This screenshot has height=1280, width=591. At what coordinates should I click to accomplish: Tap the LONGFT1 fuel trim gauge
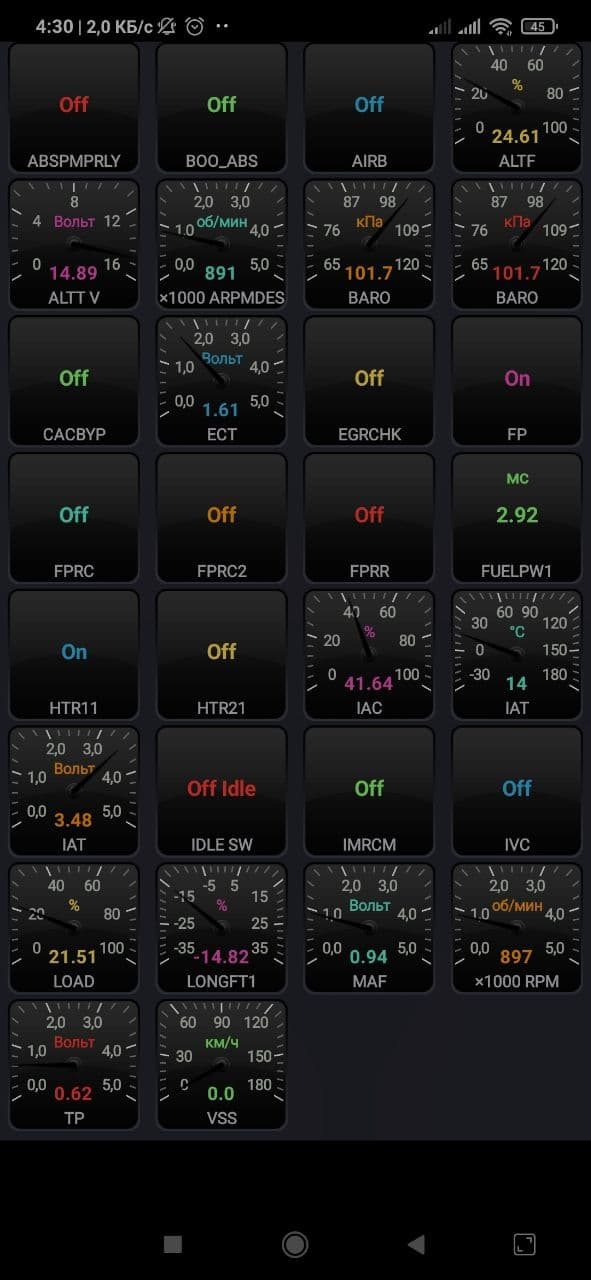[222, 929]
